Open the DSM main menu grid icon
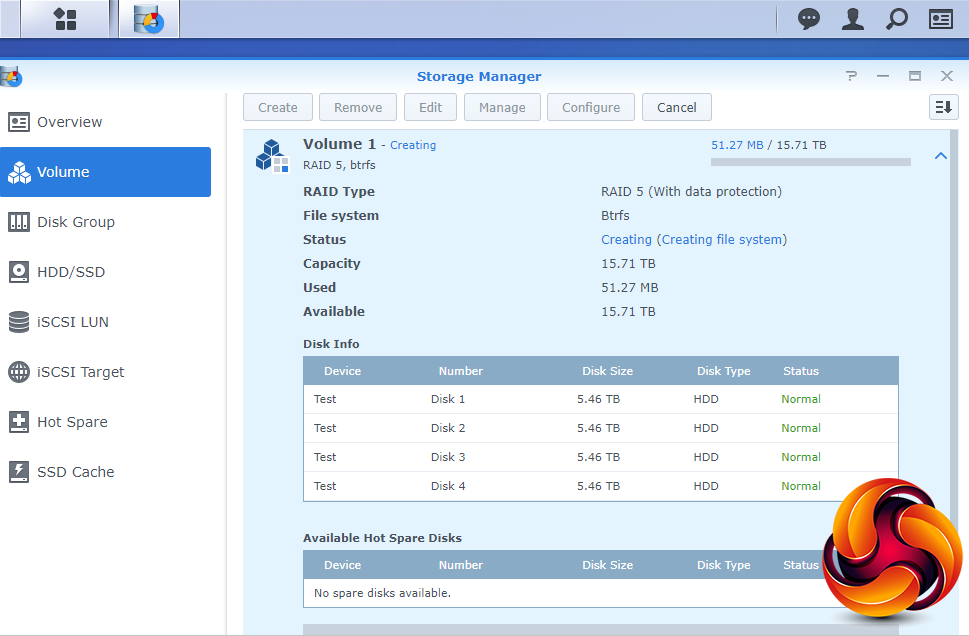969x636 pixels. tap(65, 19)
